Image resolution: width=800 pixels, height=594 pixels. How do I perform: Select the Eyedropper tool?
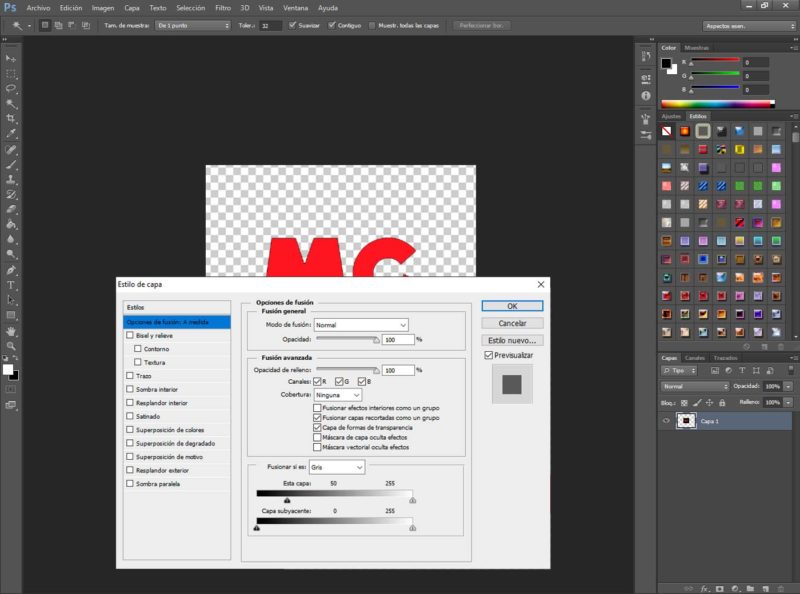pyautogui.click(x=11, y=133)
